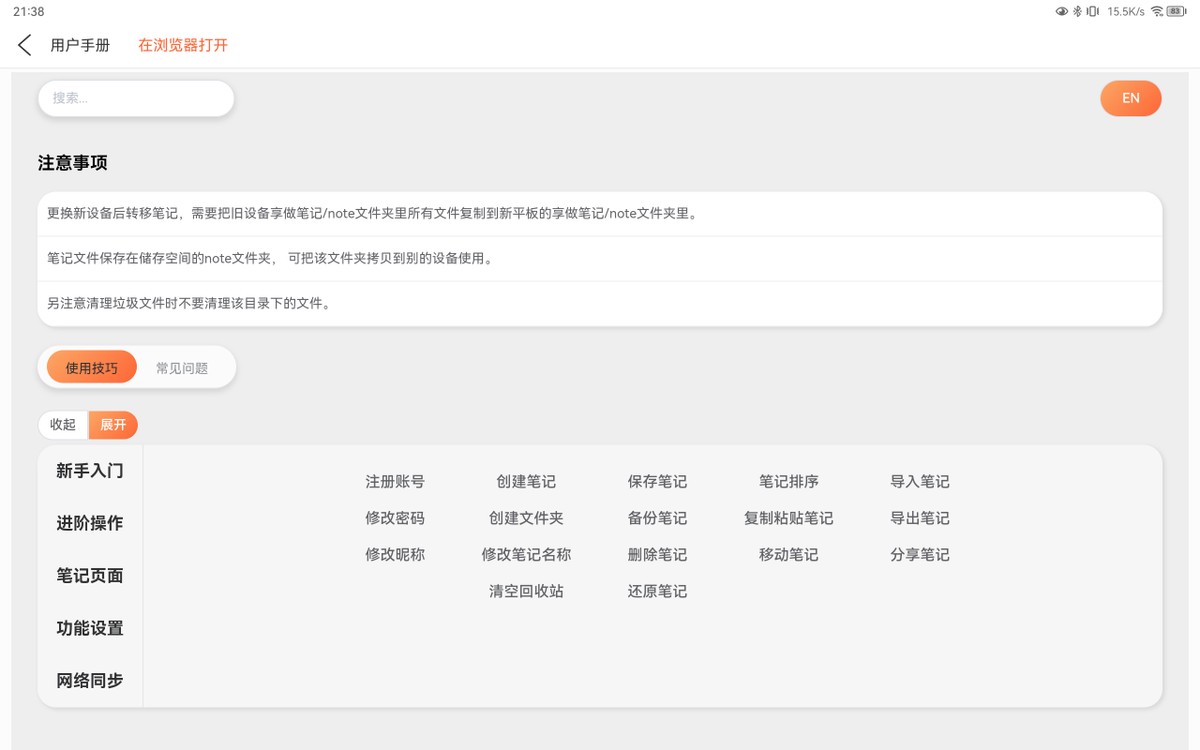
Task: Open the 创建笔记 help topic
Action: tap(525, 481)
